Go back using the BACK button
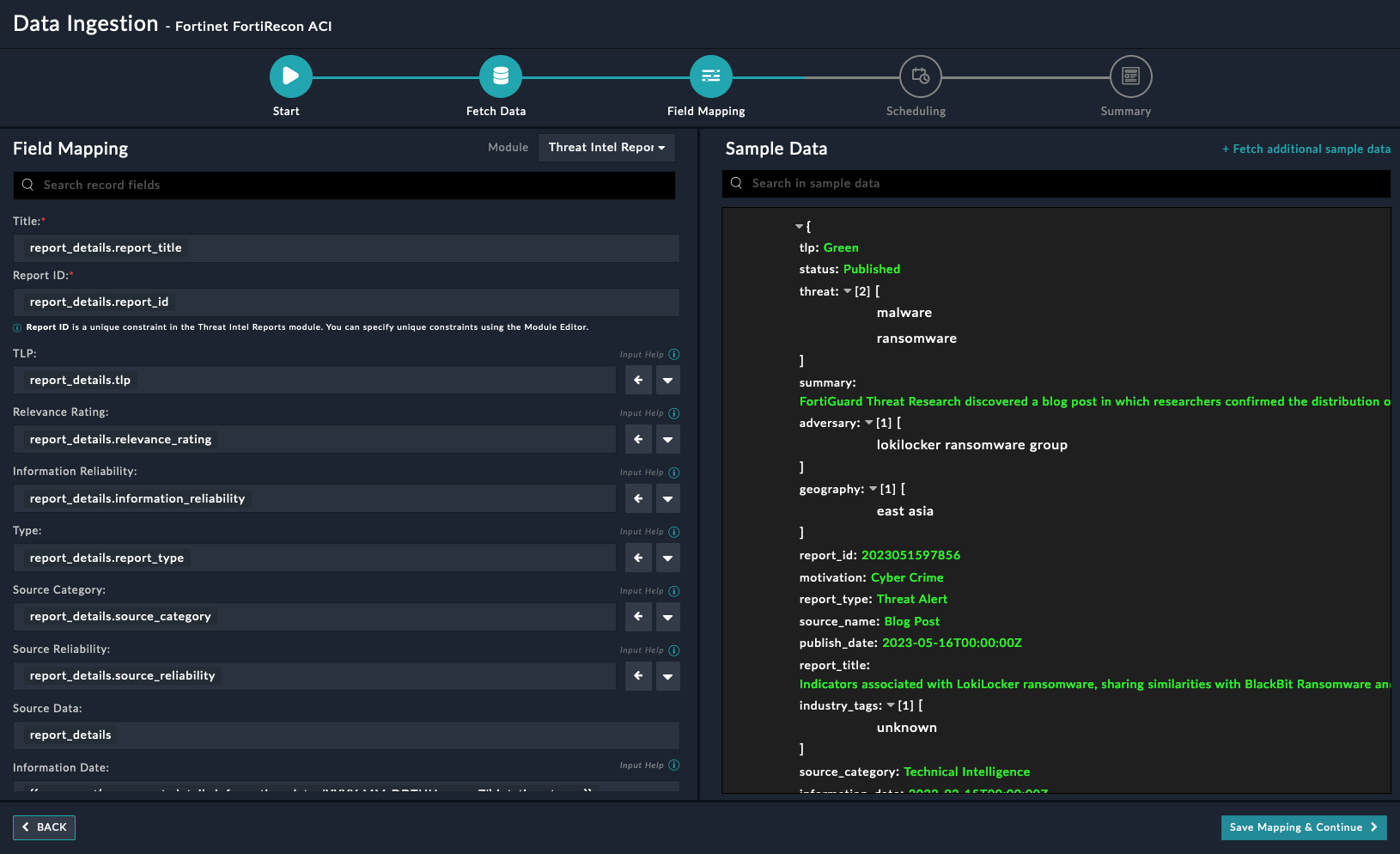1400x854 pixels. pos(45,827)
